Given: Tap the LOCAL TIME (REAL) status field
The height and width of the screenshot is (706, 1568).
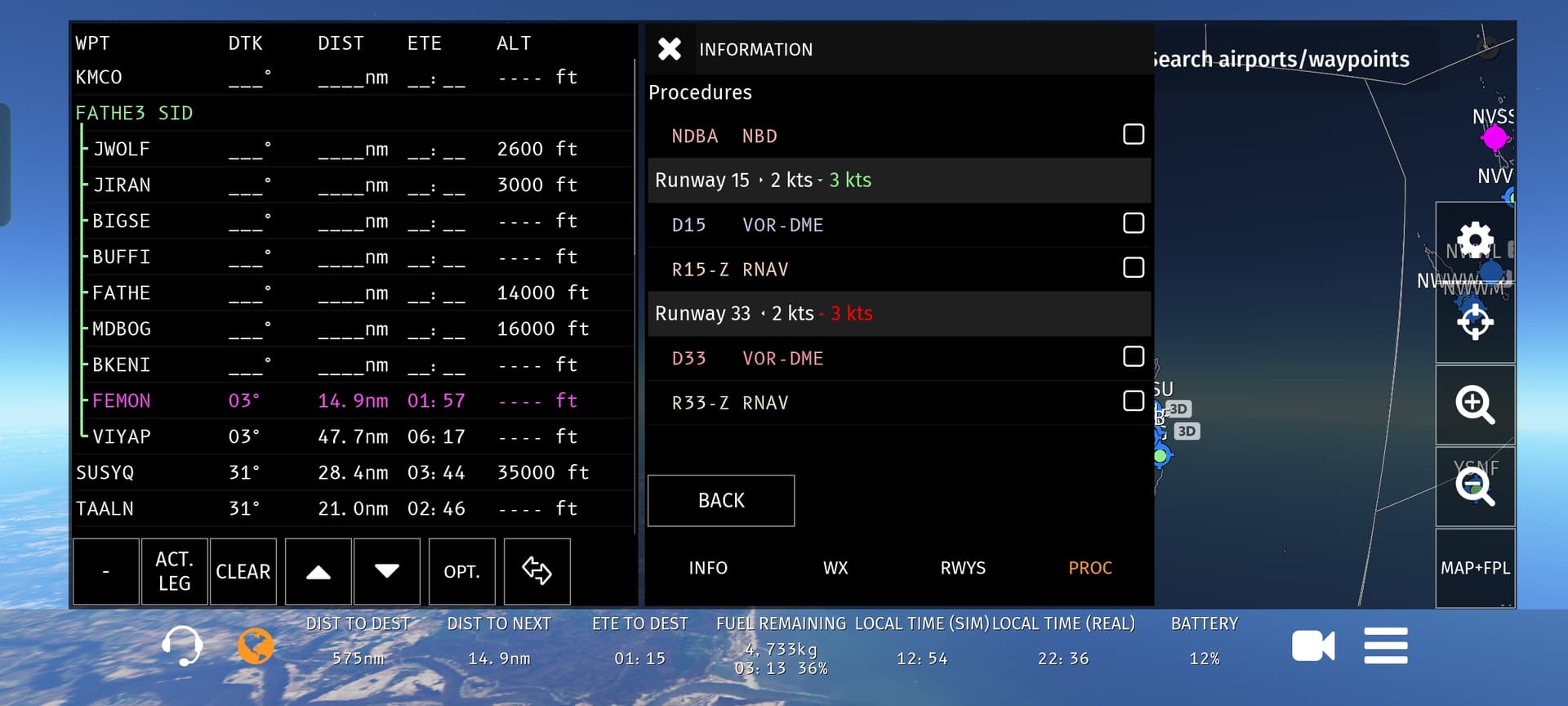Looking at the screenshot, I should point(1063,640).
